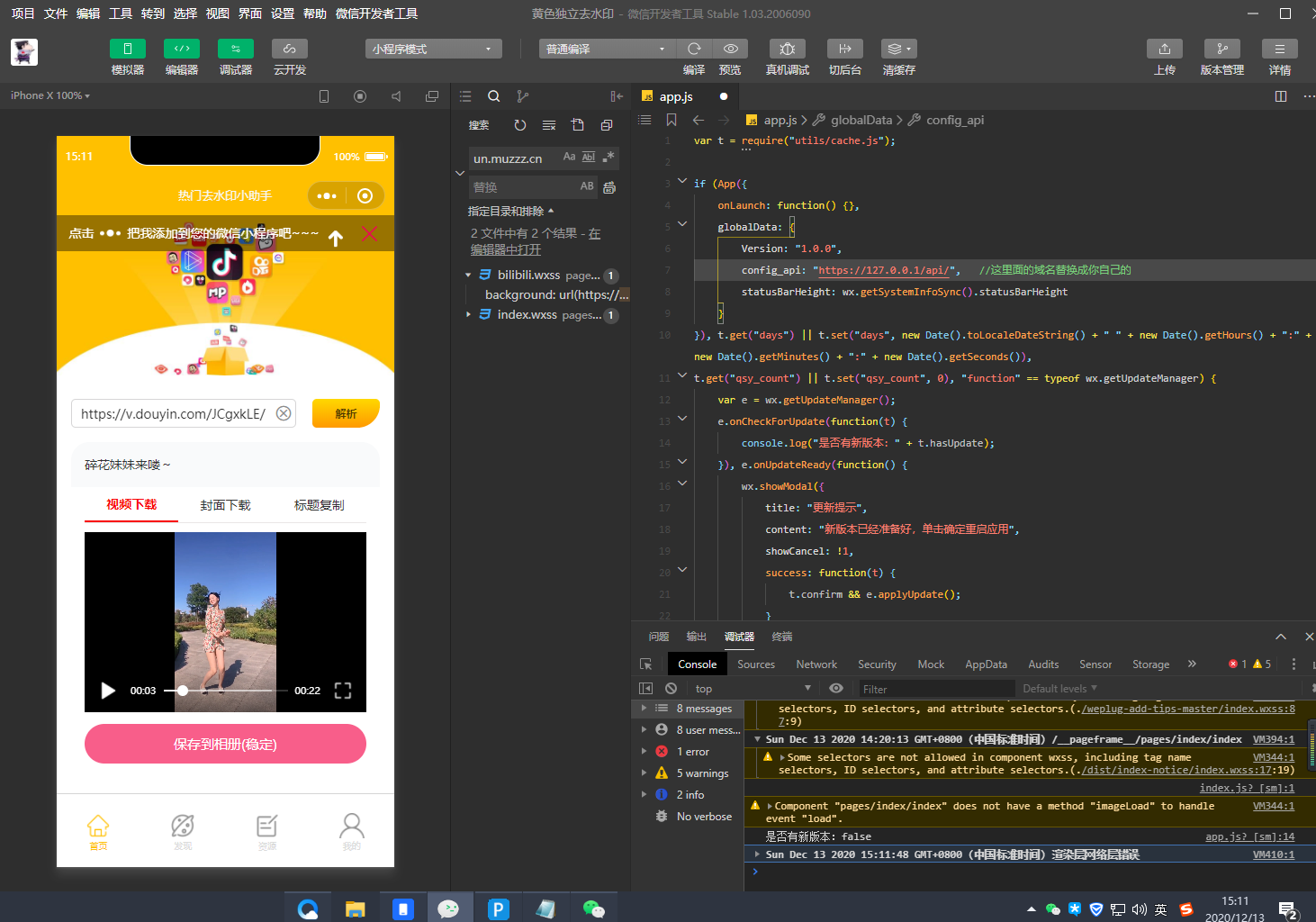Open the source control branch icon
This screenshot has width=1316, height=922.
tap(523, 96)
